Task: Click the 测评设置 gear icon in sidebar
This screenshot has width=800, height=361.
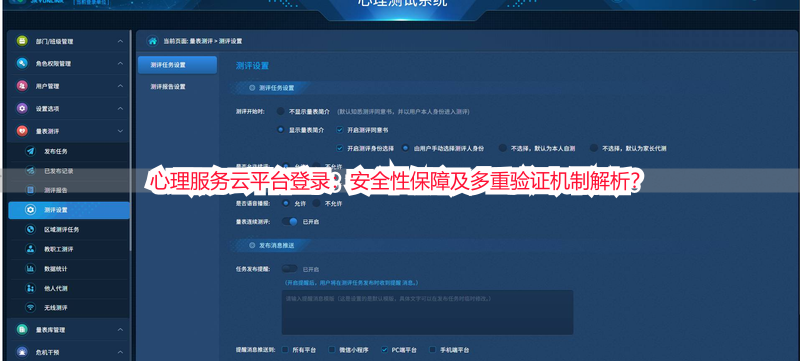Action: pyautogui.click(x=31, y=210)
